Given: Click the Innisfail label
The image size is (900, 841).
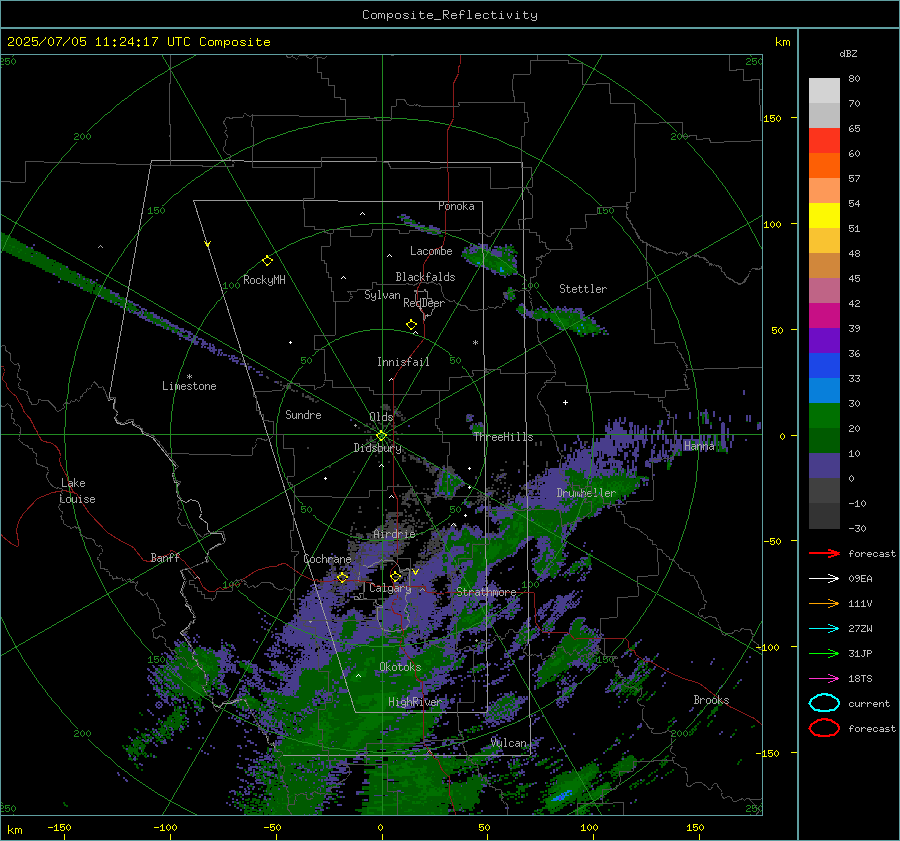Looking at the screenshot, I should pyautogui.click(x=403, y=362).
